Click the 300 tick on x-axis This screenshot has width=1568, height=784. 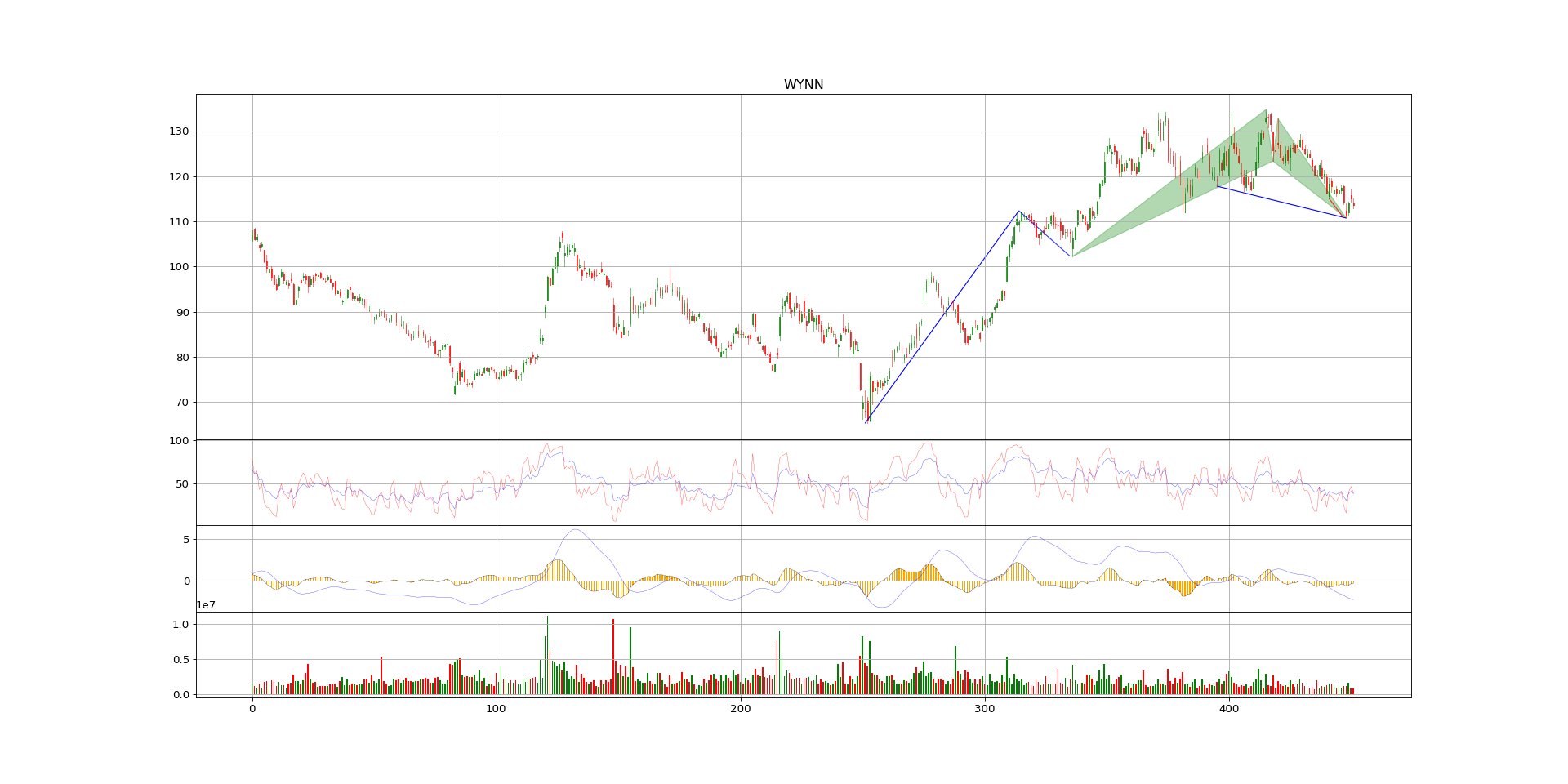coord(984,710)
